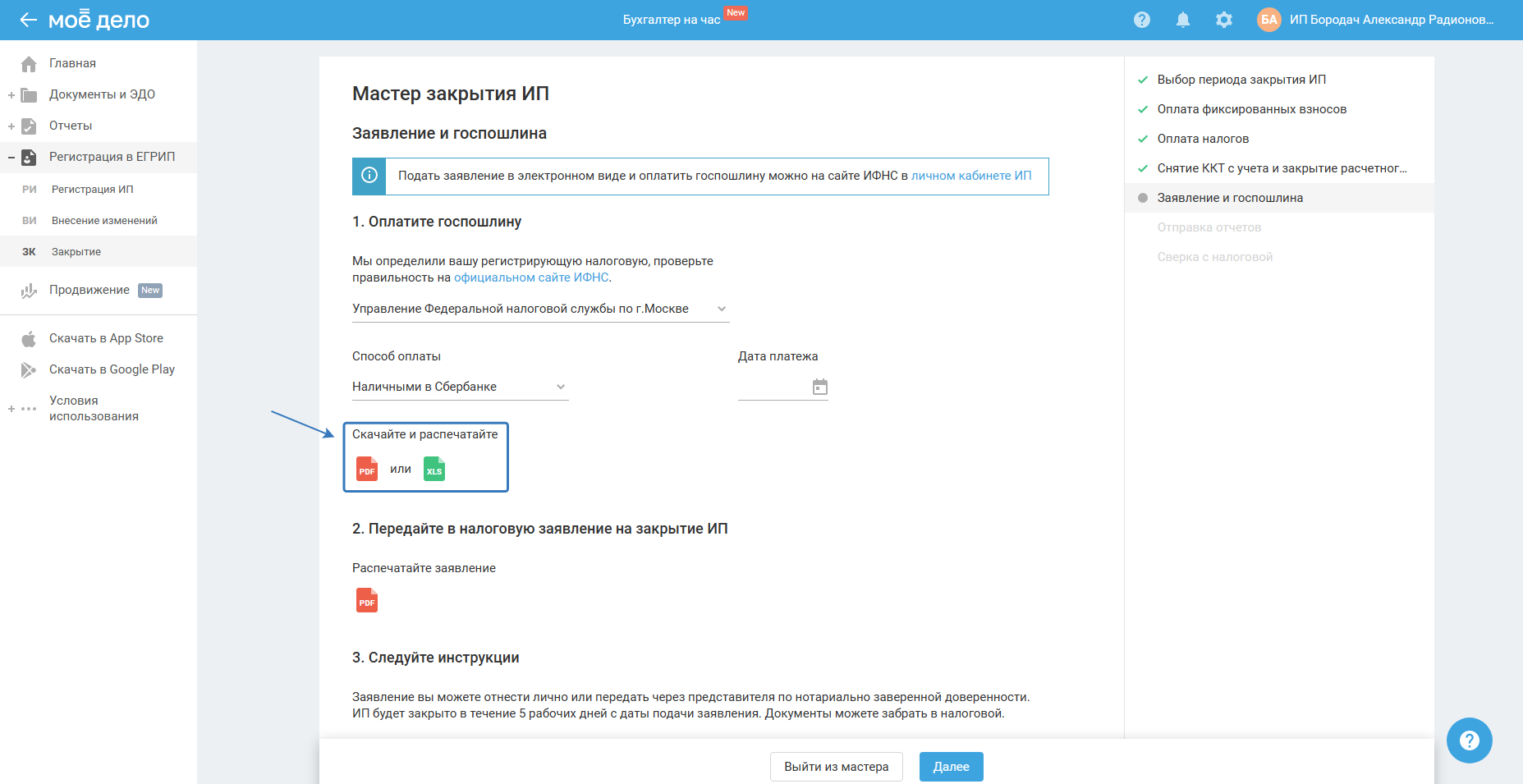Open notifications bell in header
Image resolution: width=1523 pixels, height=784 pixels.
[x=1182, y=20]
